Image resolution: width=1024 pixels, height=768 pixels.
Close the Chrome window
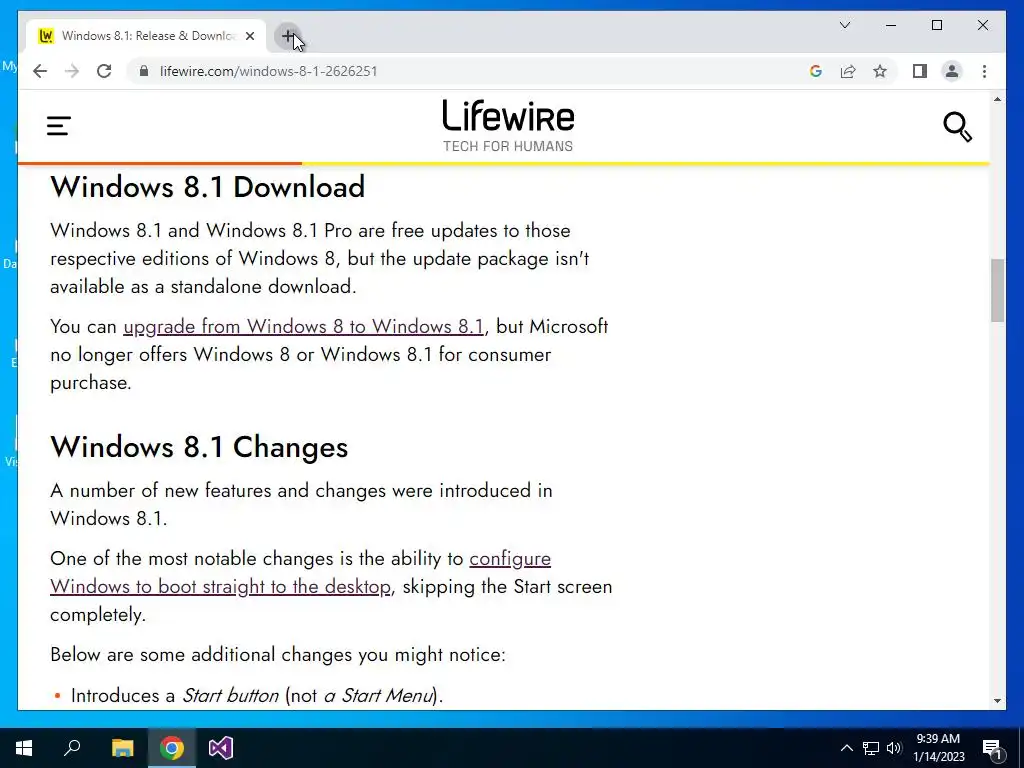click(x=982, y=25)
